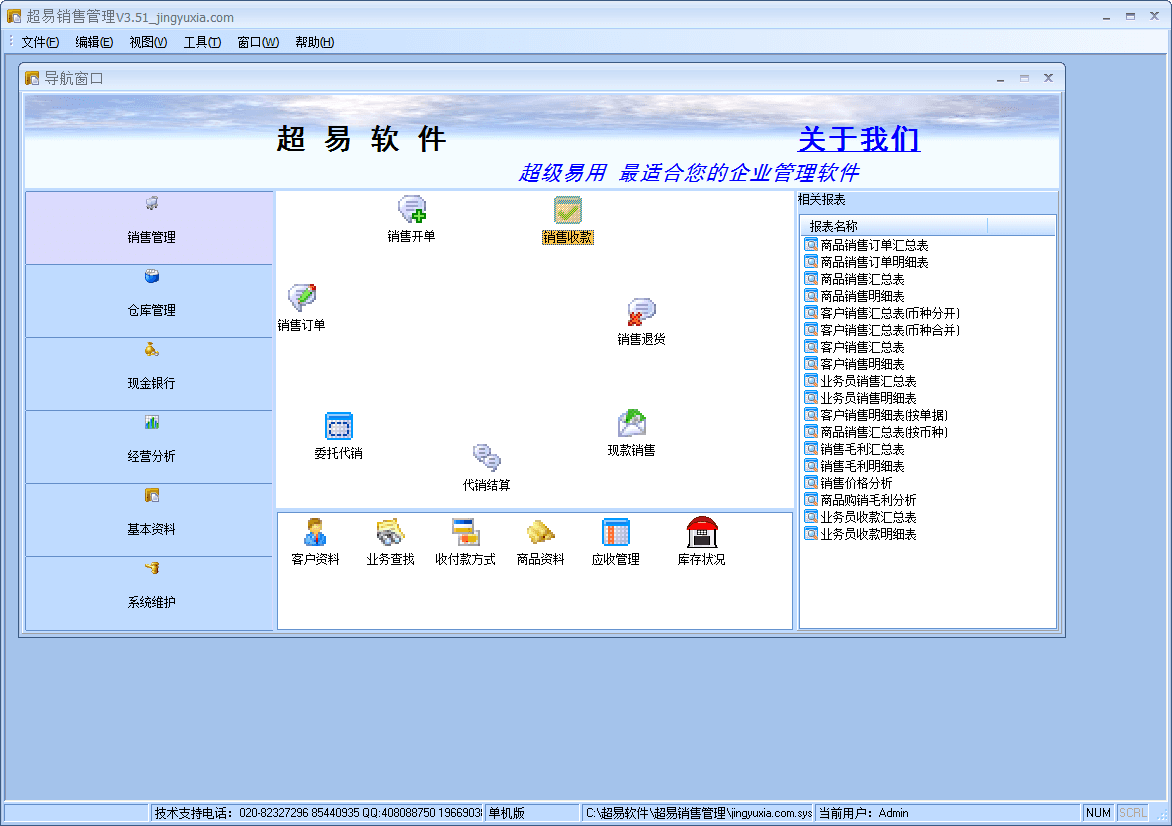Switch to the 仓库管理 sidebar section
Viewport: 1172px width, 826px height.
pyautogui.click(x=150, y=300)
